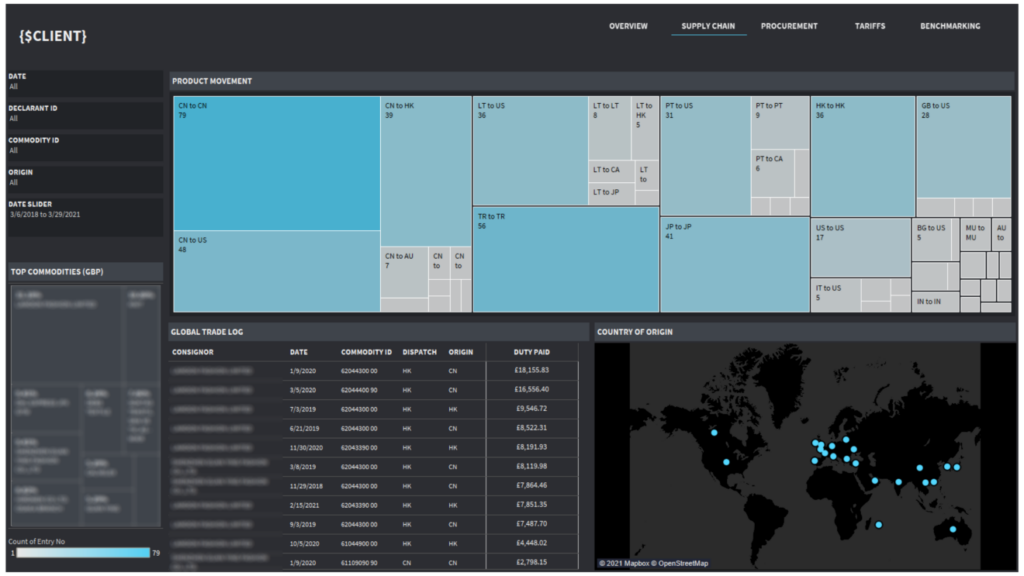Select the 2/15/2021 date entry
Screen dimensions: 1024x576
pyautogui.click(x=304, y=505)
